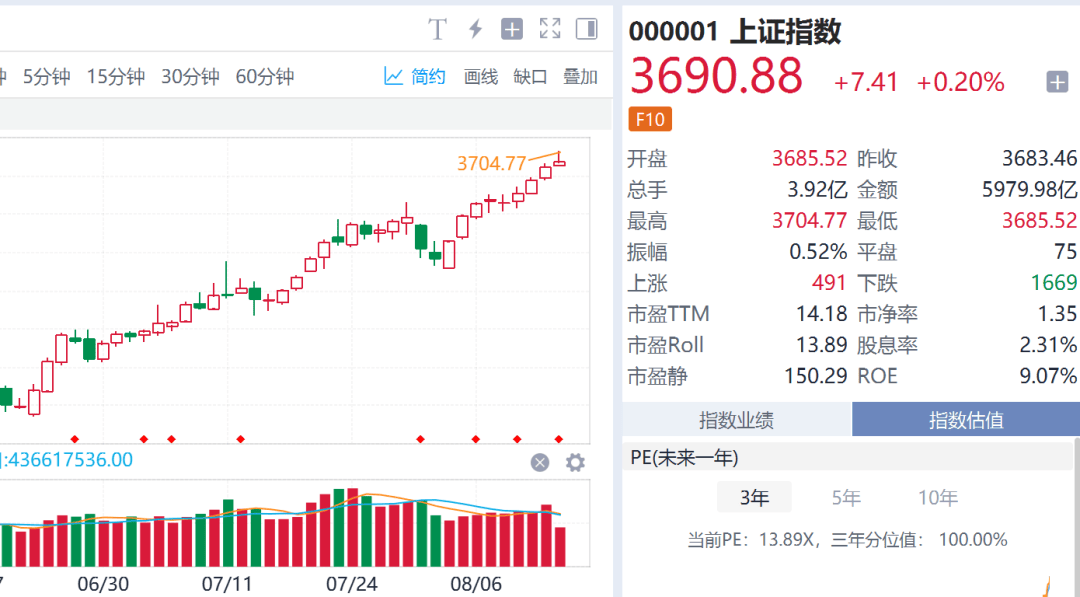This screenshot has height=597, width=1080.
Task: Switch to the 指数业绩 tab
Action: pyautogui.click(x=736, y=419)
